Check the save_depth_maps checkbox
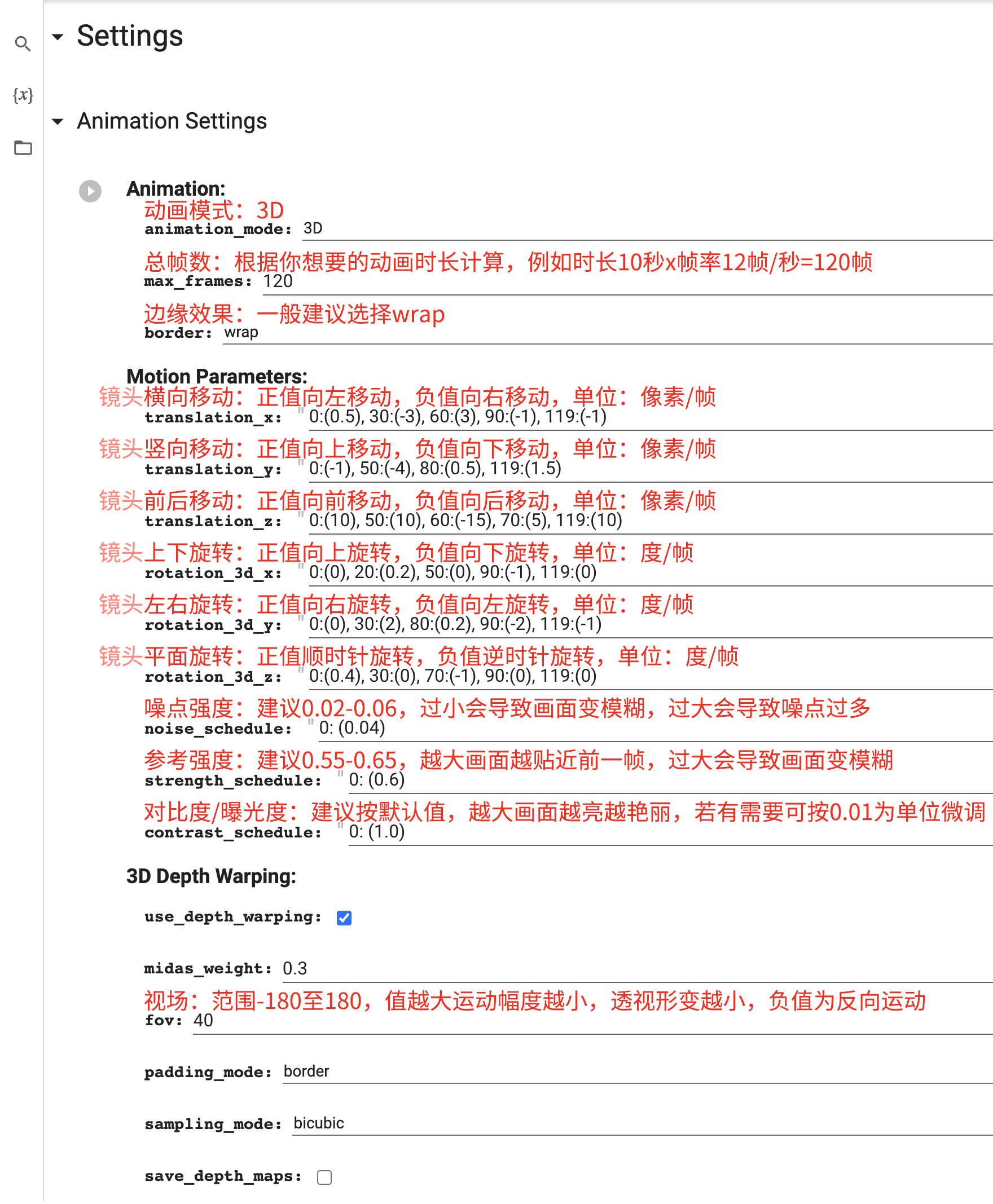Viewport: 993px width, 1204px height. click(324, 1177)
